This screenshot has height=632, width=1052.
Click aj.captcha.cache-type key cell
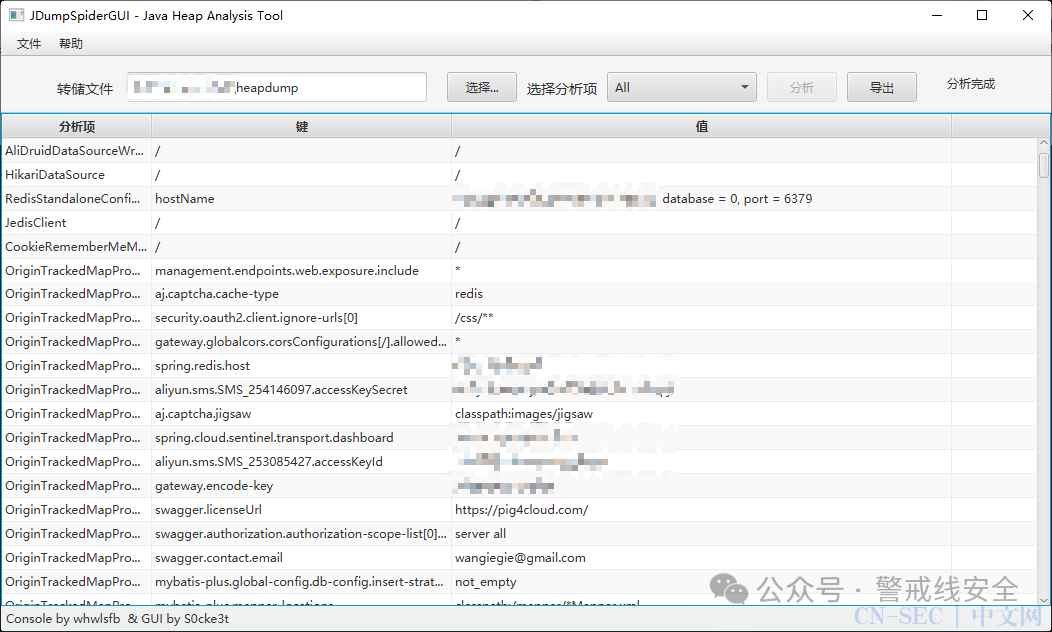(302, 294)
